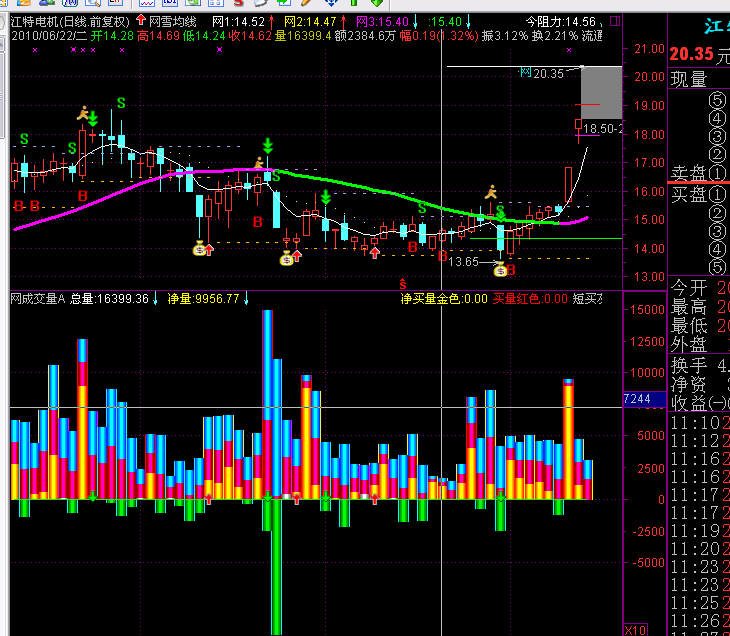Click the 外盘 row in the quote panel
This screenshot has height=636, width=730.
pyautogui.click(x=699, y=345)
